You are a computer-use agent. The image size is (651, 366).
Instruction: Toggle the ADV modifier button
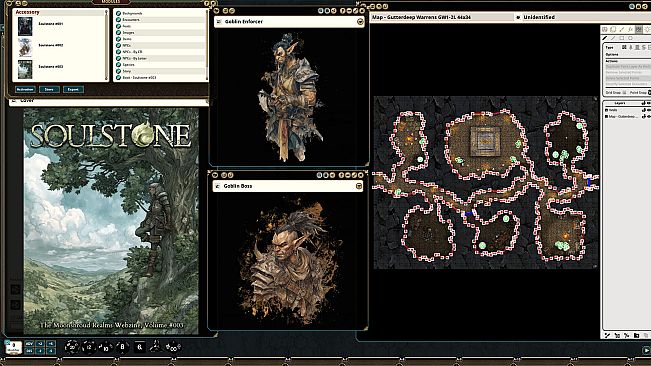tap(29, 344)
